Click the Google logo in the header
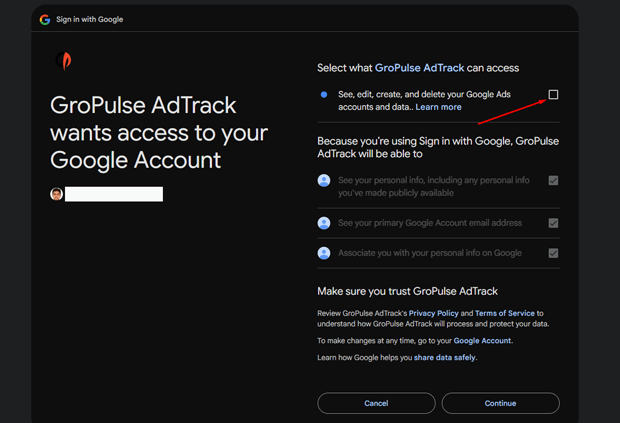620x423 pixels. pyautogui.click(x=45, y=19)
